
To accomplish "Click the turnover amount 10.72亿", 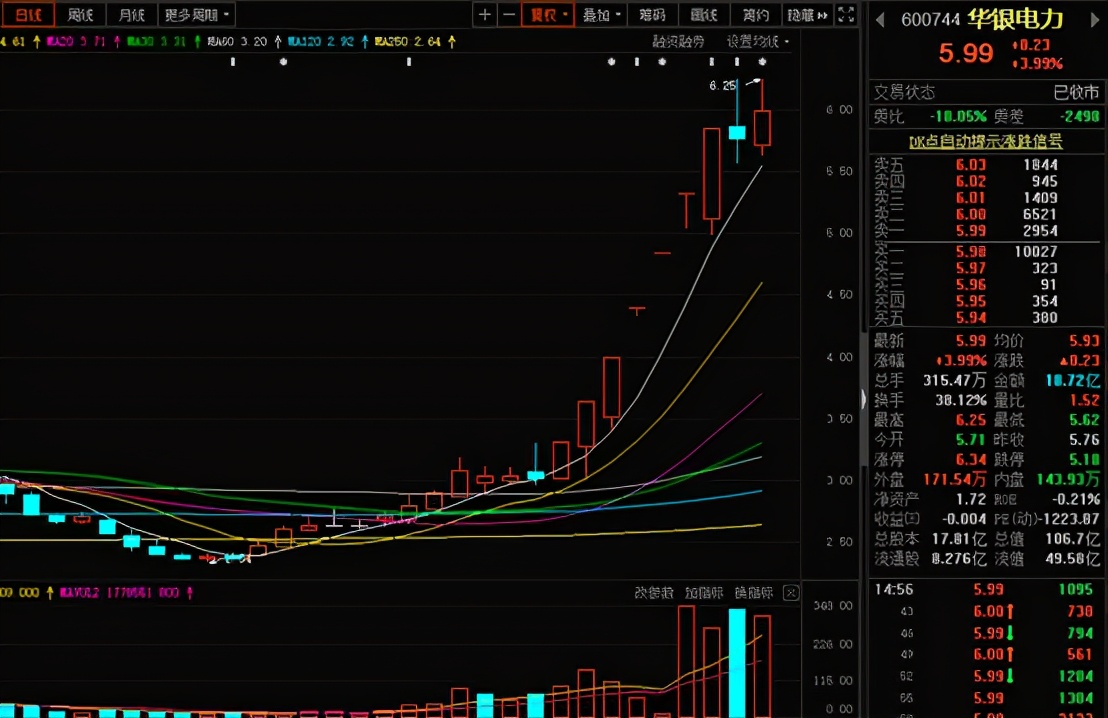I will [x=1073, y=380].
